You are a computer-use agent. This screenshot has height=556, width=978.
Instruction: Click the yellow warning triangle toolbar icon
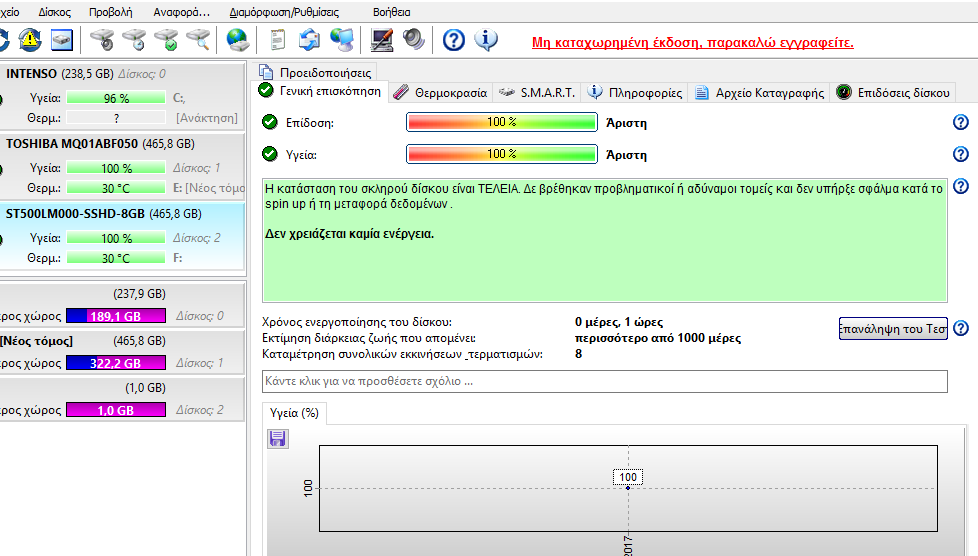(x=30, y=40)
